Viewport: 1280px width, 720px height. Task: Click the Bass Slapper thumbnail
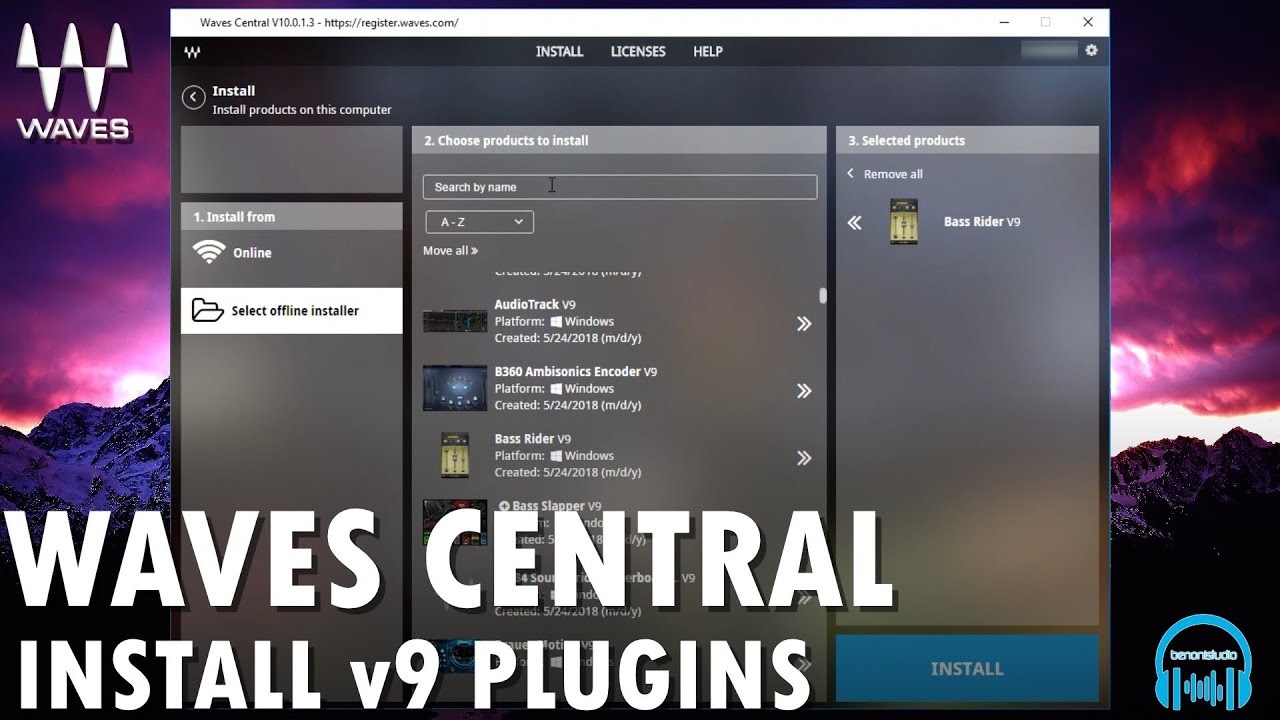(x=455, y=522)
